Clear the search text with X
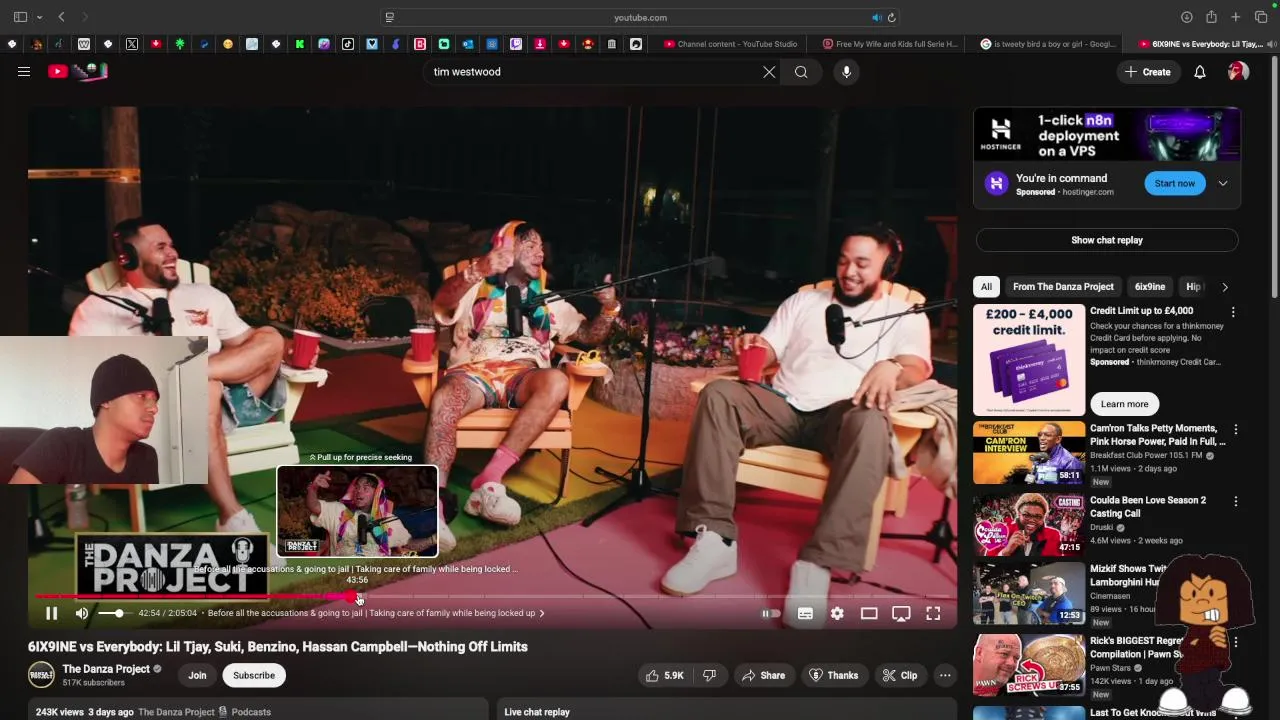 click(769, 72)
